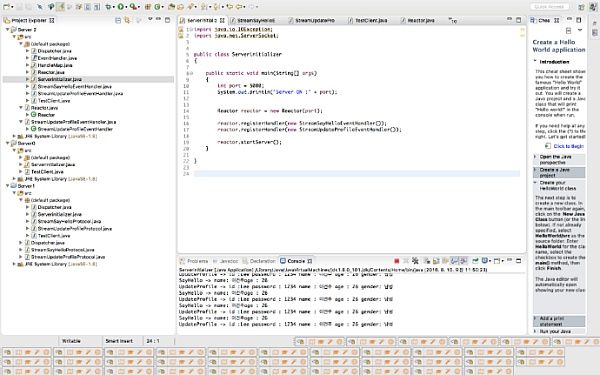Select HandleMap.java in Project Explorer
600x375 pixels.
pos(55,65)
